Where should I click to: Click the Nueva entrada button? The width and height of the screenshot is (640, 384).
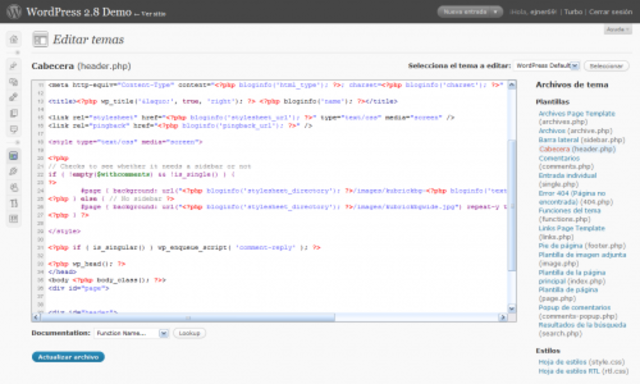click(x=464, y=12)
